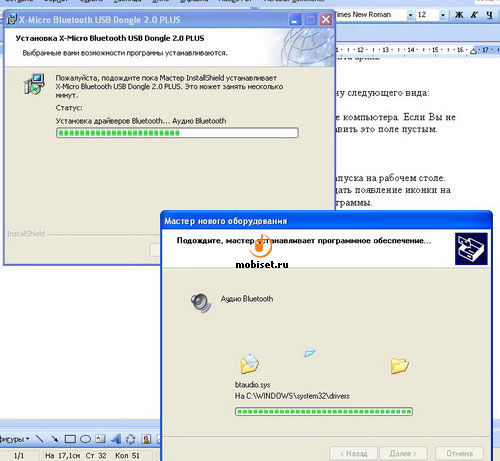Toggle italic formatting (К) in Word

[x=474, y=15]
